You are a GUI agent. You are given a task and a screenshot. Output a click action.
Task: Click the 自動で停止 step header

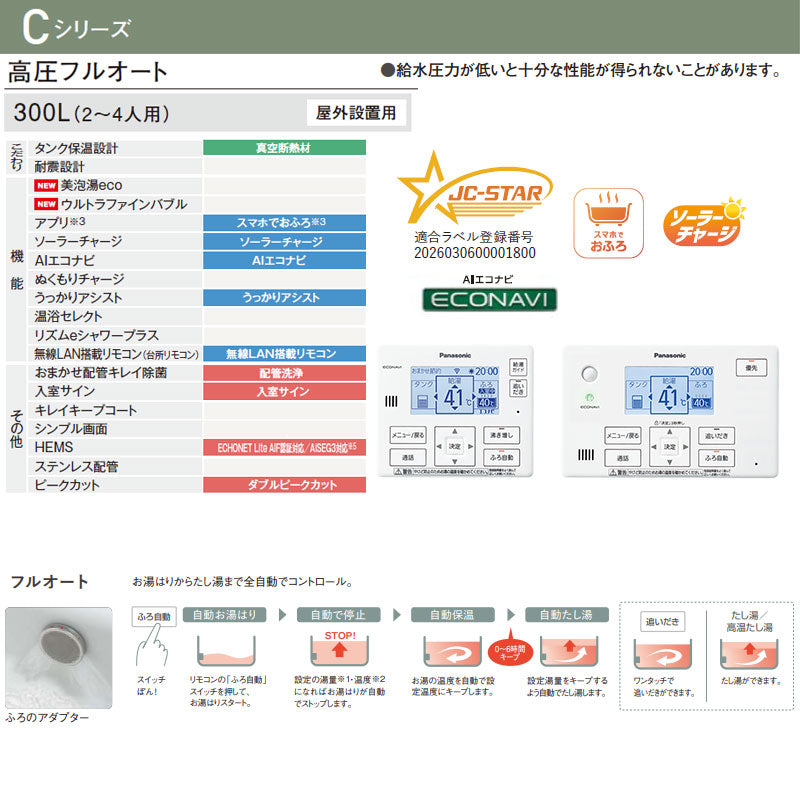pos(339,615)
